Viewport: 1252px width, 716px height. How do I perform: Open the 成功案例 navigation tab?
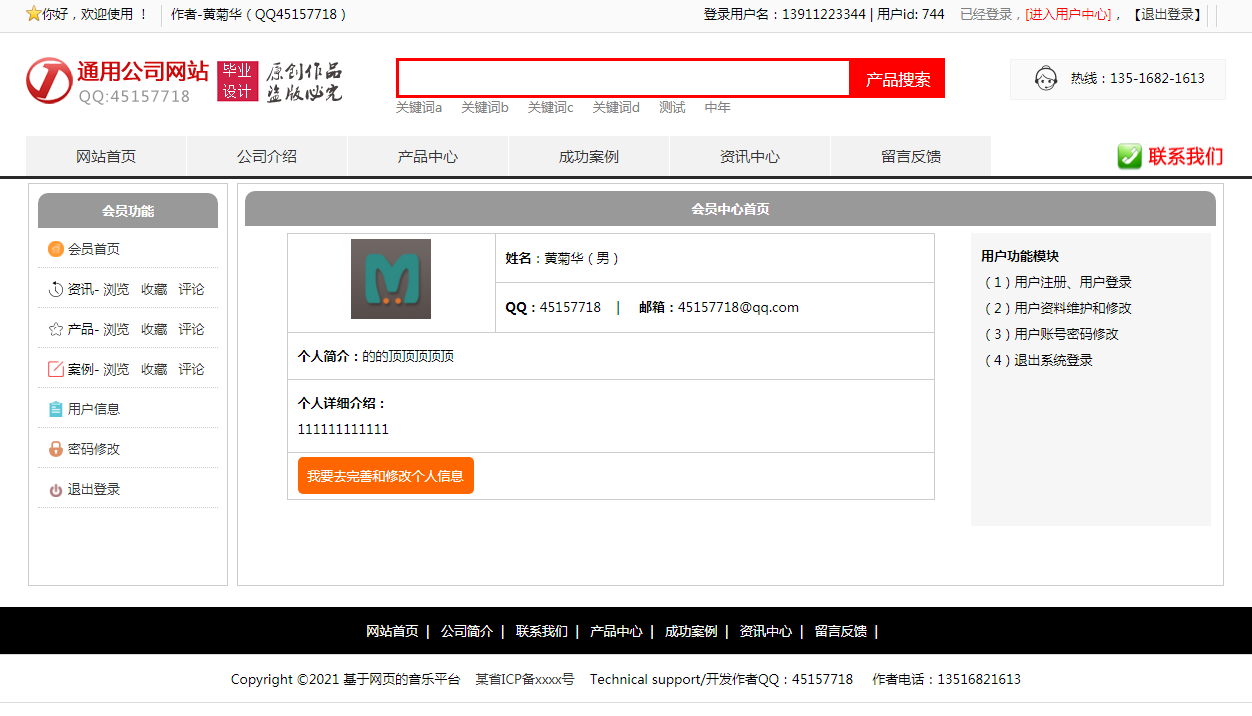pos(589,156)
